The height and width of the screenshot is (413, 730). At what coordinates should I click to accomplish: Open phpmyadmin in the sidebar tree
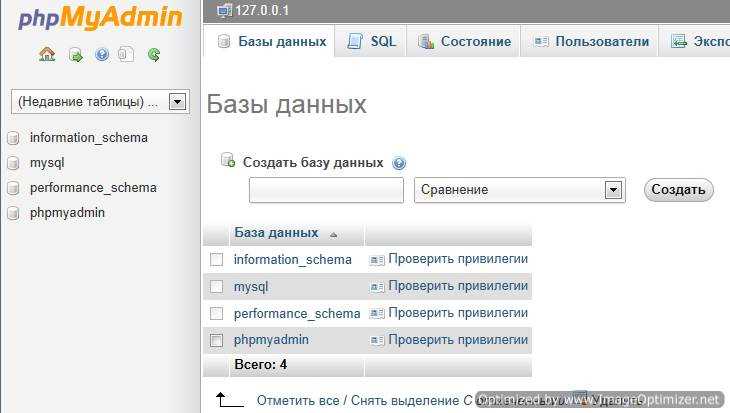[67, 213]
